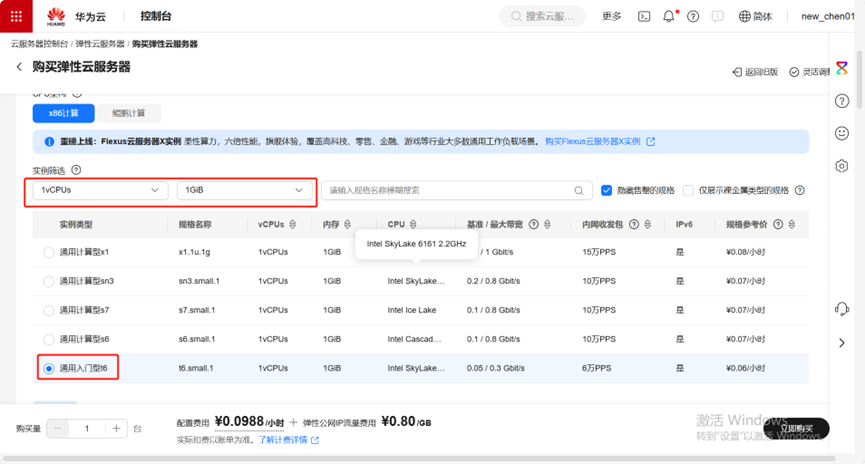Open the help question mark in the top bar

pos(693,17)
